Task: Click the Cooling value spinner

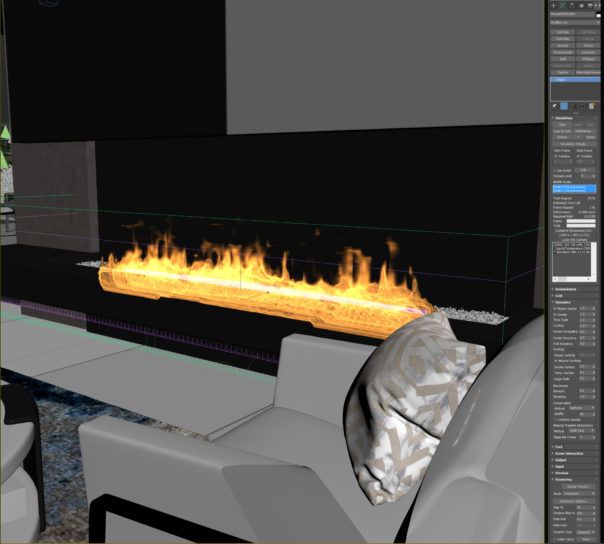Action: click(587, 326)
